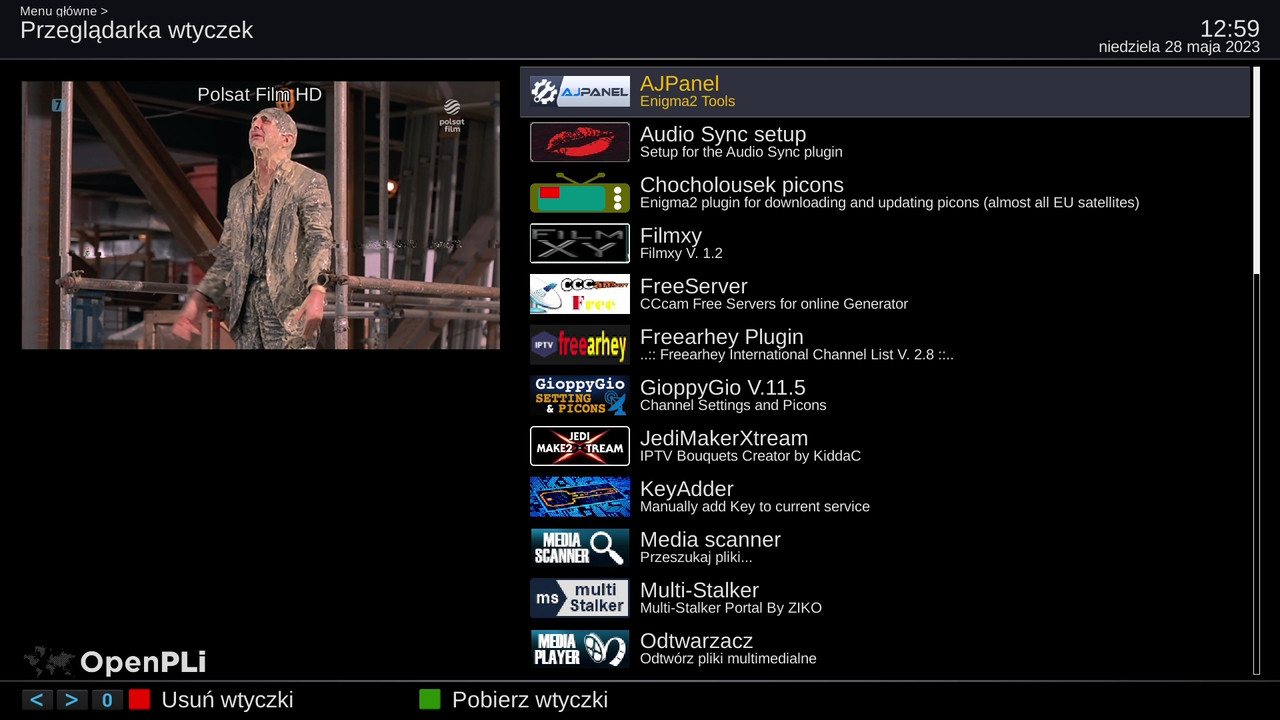1280x720 pixels.
Task: Select the red Usuń wtyczki button square
Action: [139, 700]
